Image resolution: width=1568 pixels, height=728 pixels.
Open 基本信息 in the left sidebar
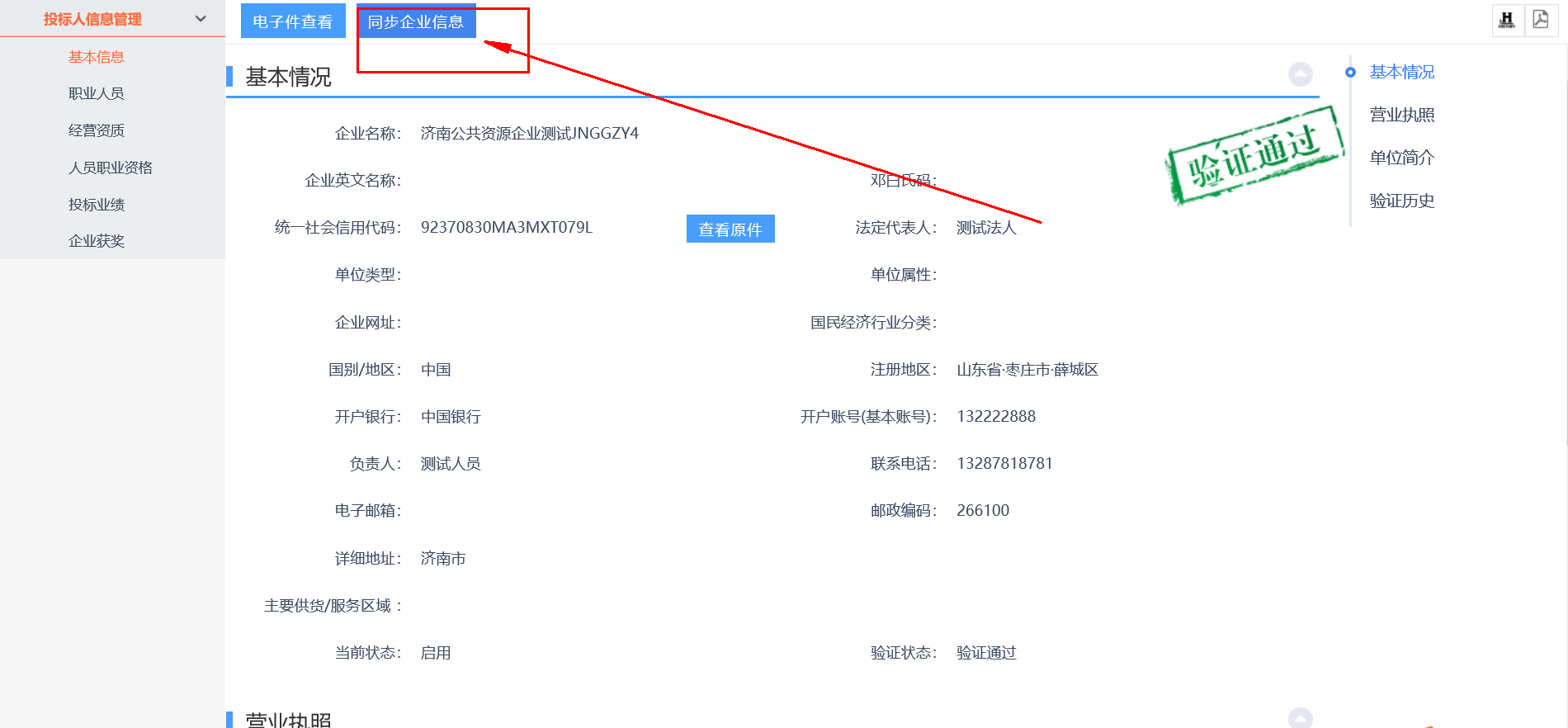pos(97,57)
